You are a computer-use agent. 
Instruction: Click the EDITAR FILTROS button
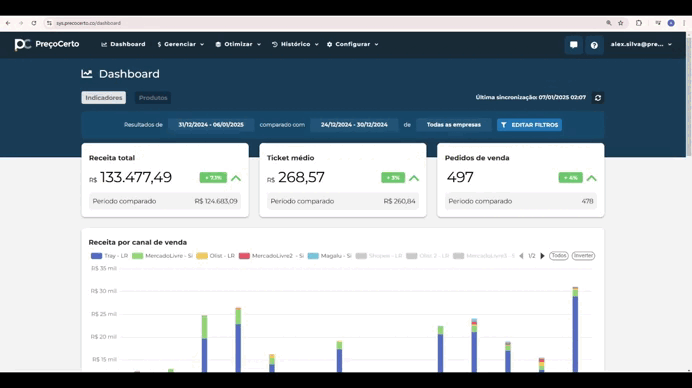529,125
